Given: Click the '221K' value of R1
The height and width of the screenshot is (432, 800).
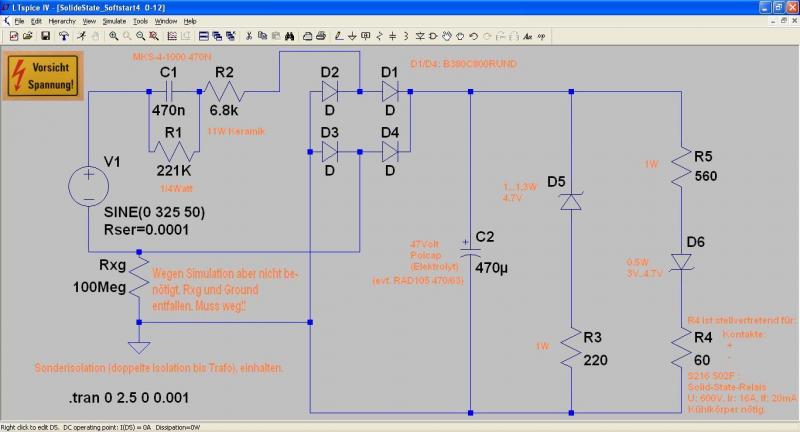Looking at the screenshot, I should [x=174, y=171].
